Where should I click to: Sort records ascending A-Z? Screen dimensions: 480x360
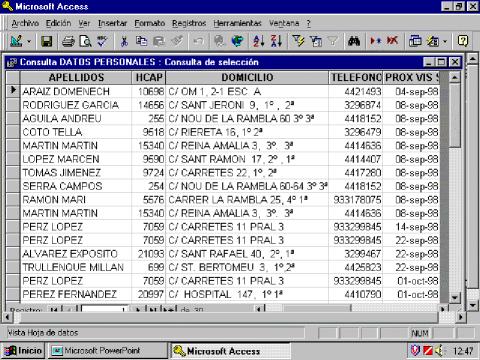point(259,41)
